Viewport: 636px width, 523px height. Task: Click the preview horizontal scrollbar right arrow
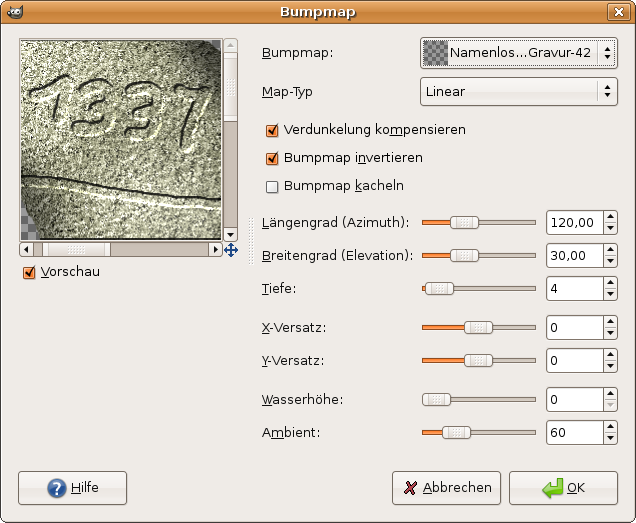215,250
